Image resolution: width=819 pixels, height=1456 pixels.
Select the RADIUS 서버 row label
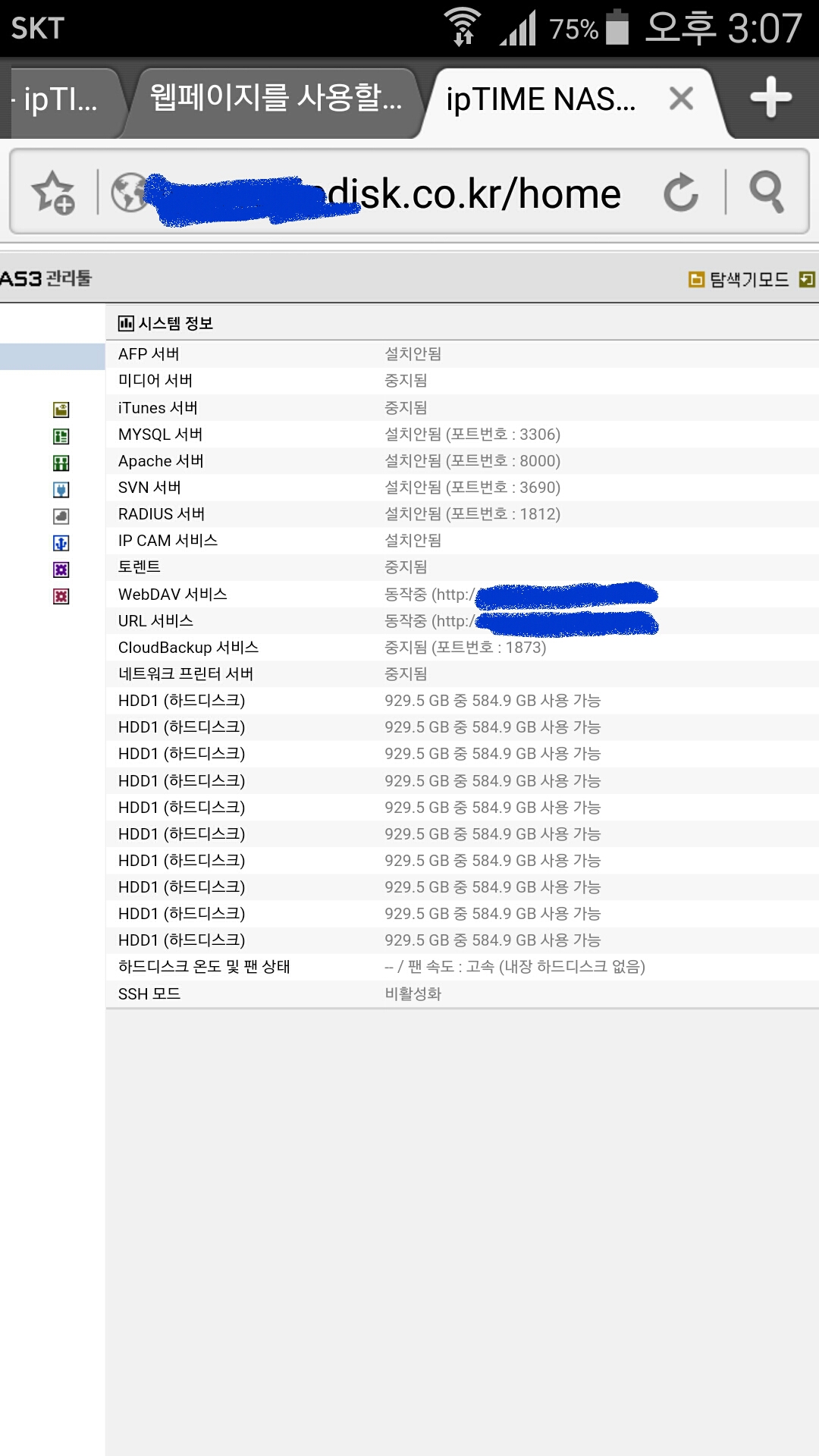tap(162, 514)
